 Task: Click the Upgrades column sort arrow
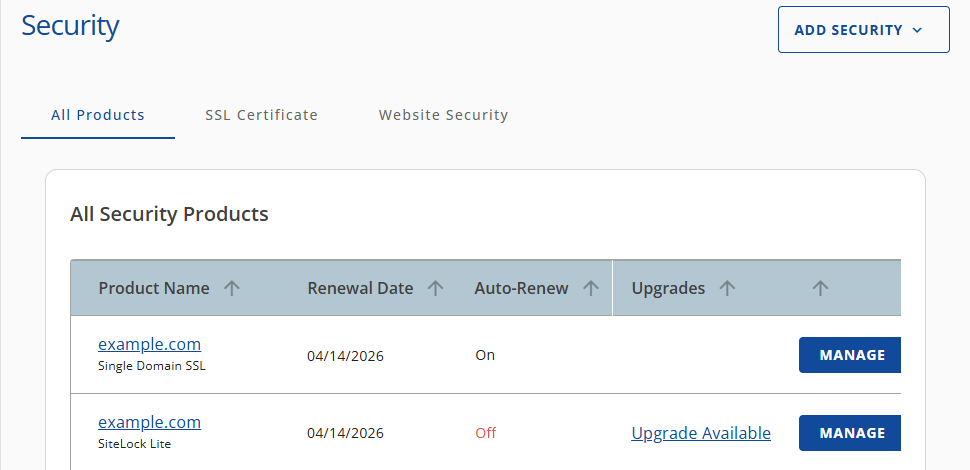point(727,288)
